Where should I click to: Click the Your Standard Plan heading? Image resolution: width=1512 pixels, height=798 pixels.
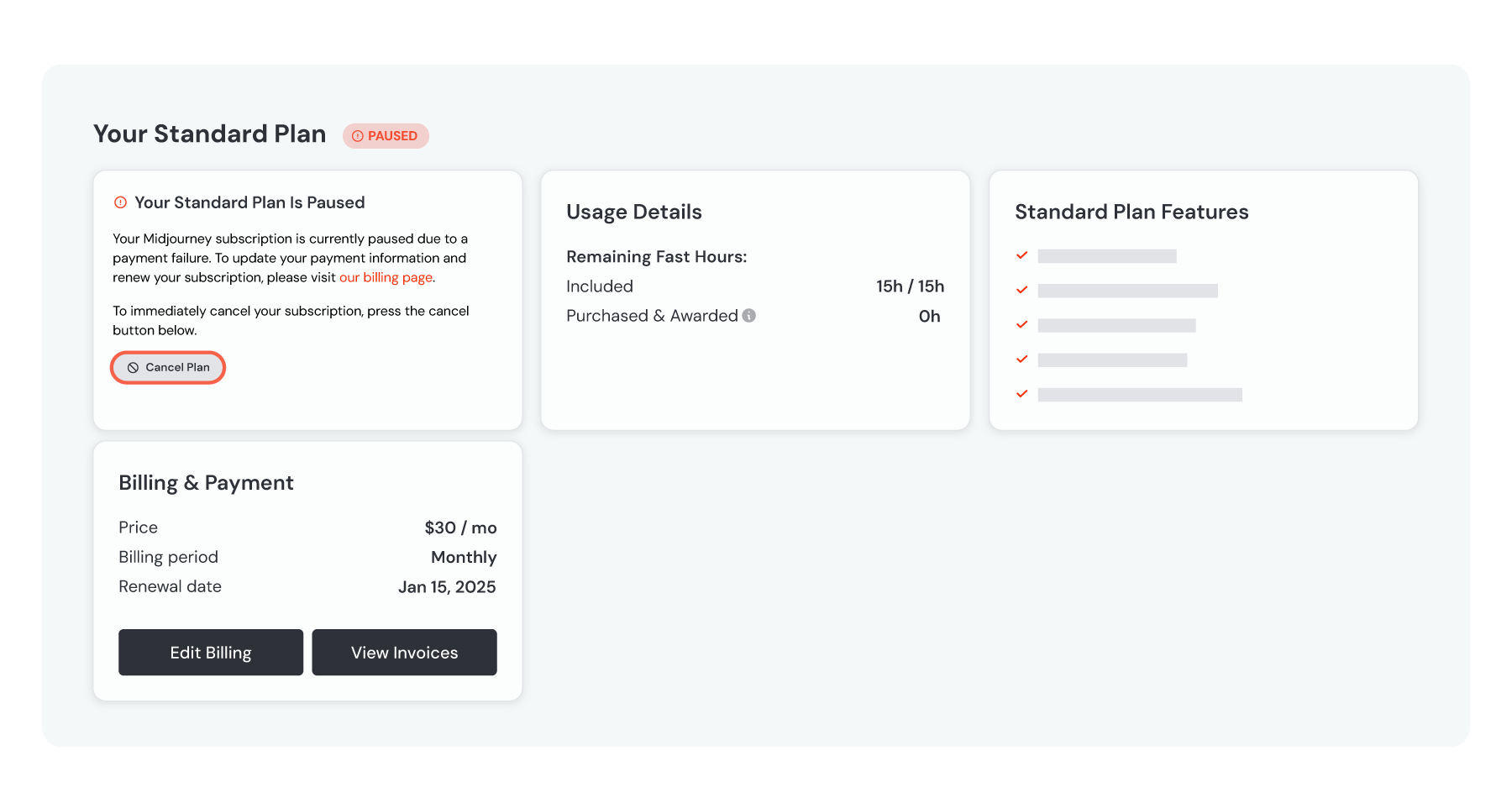click(x=210, y=134)
